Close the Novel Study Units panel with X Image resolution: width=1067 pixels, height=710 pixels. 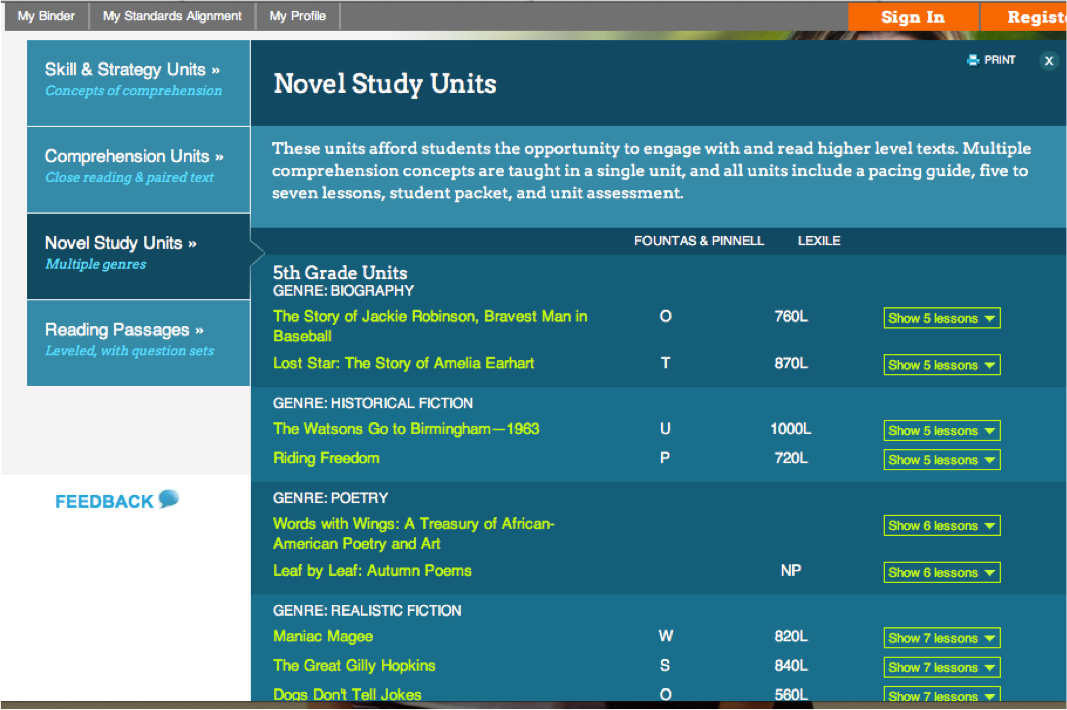1049,61
